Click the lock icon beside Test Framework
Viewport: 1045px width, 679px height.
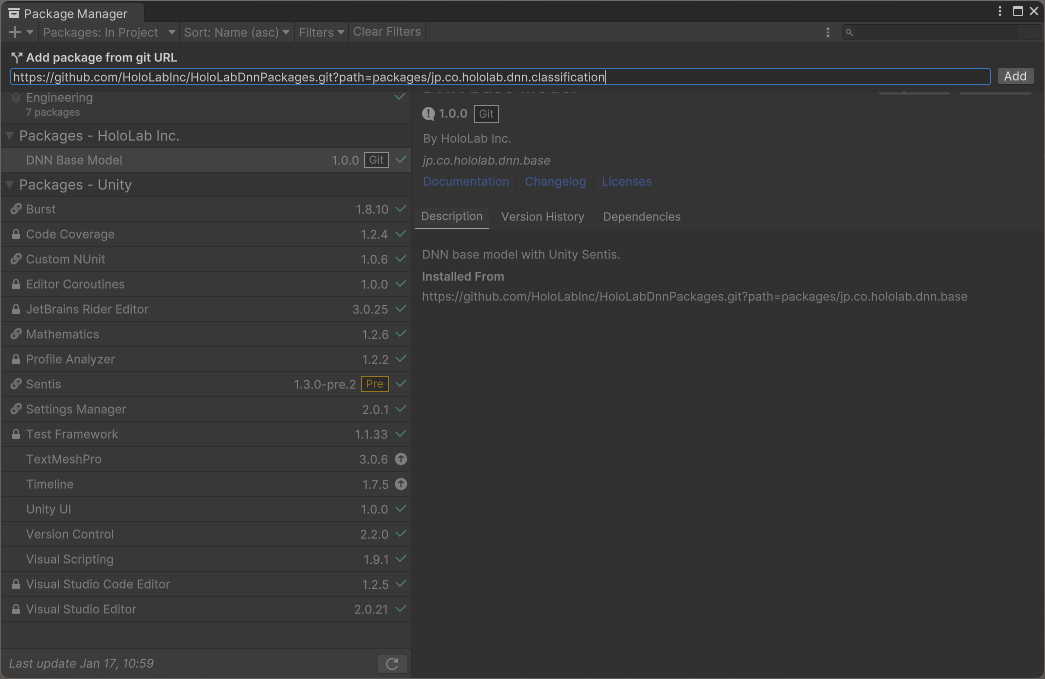click(x=16, y=434)
